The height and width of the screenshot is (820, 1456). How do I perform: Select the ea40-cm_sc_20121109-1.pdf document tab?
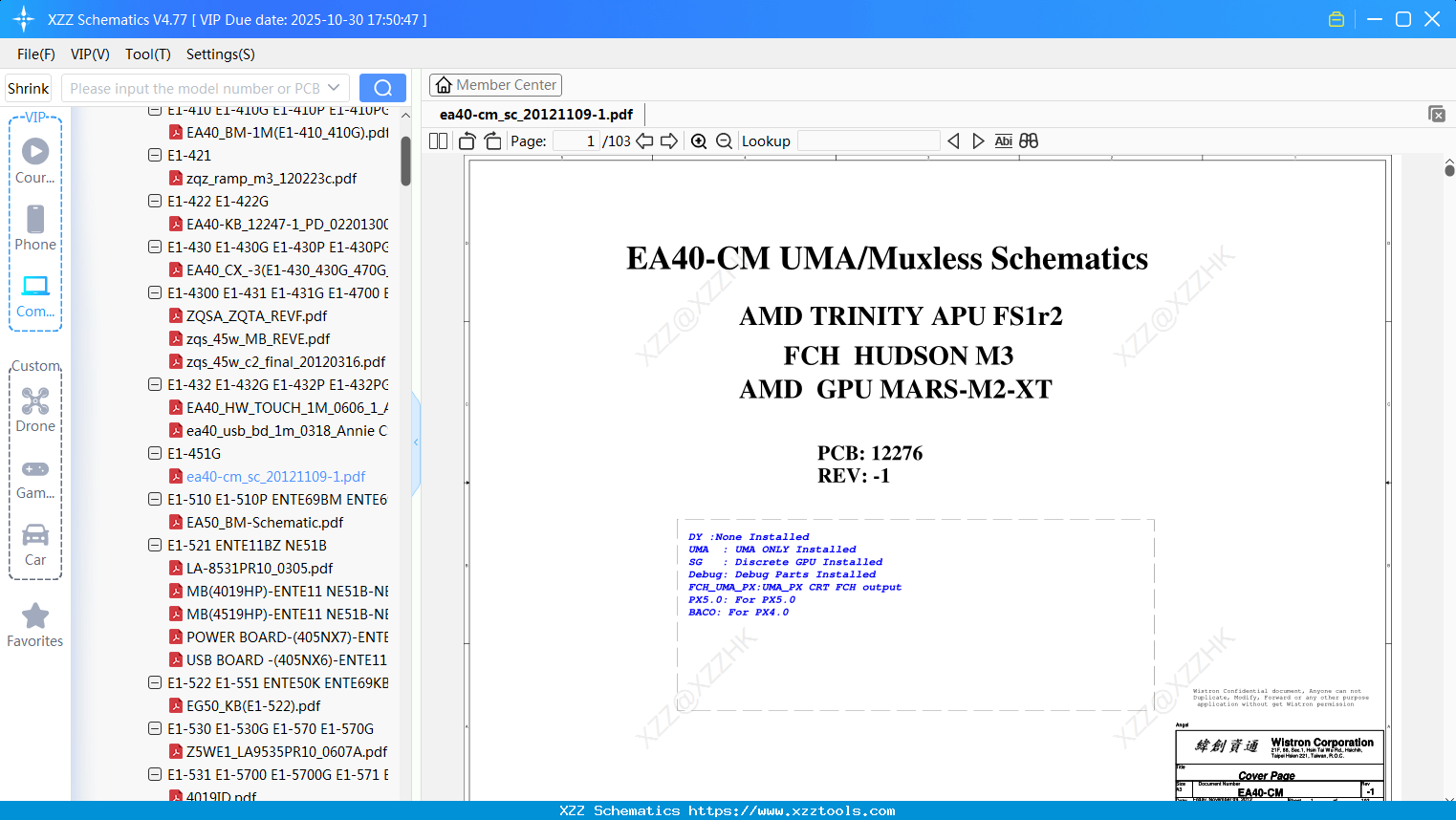[536, 114]
